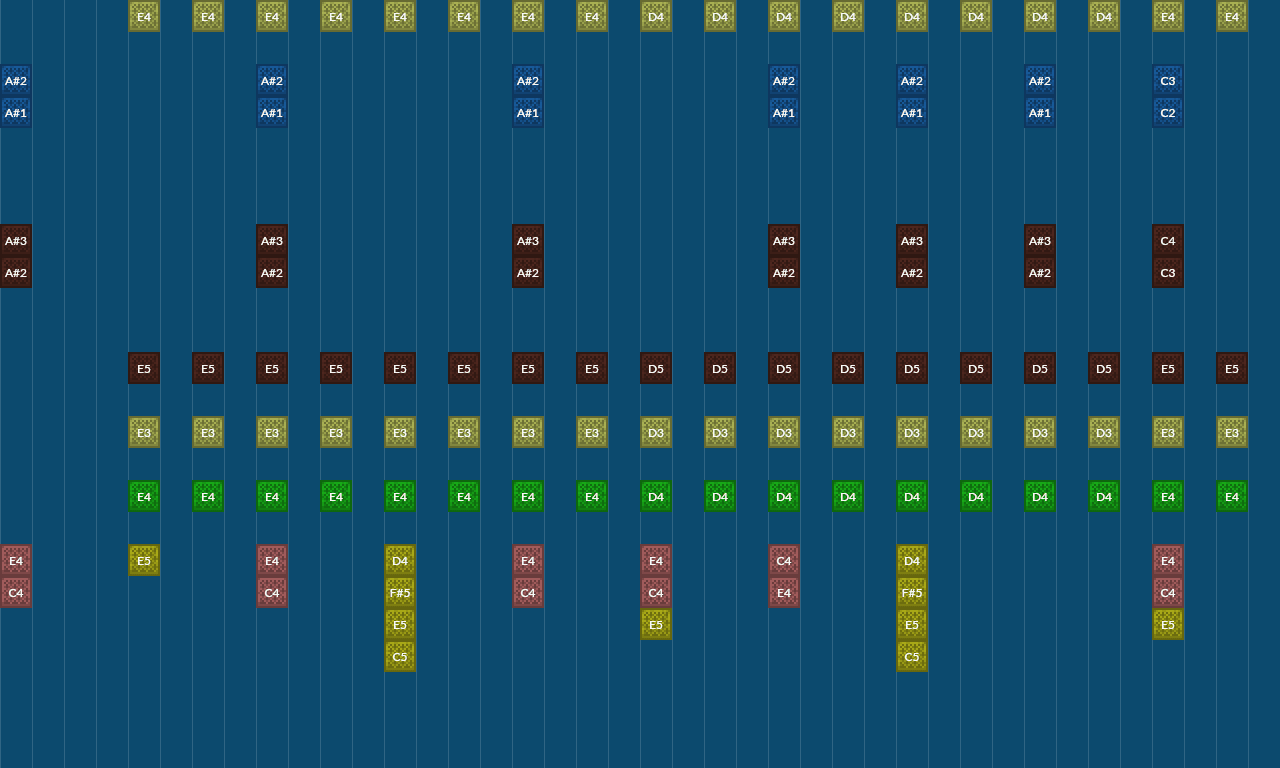Choose the rightmost olive E3 note
The height and width of the screenshot is (768, 1280).
click(x=1232, y=433)
